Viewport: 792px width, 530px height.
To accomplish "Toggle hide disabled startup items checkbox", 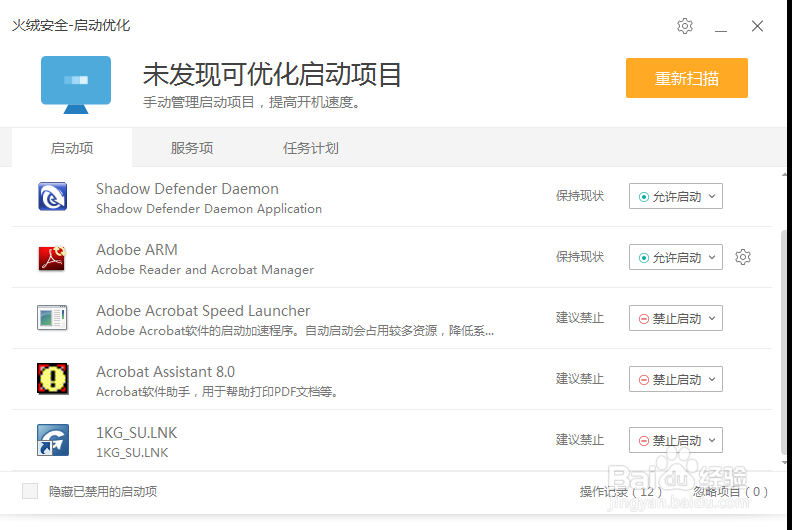I will point(30,491).
